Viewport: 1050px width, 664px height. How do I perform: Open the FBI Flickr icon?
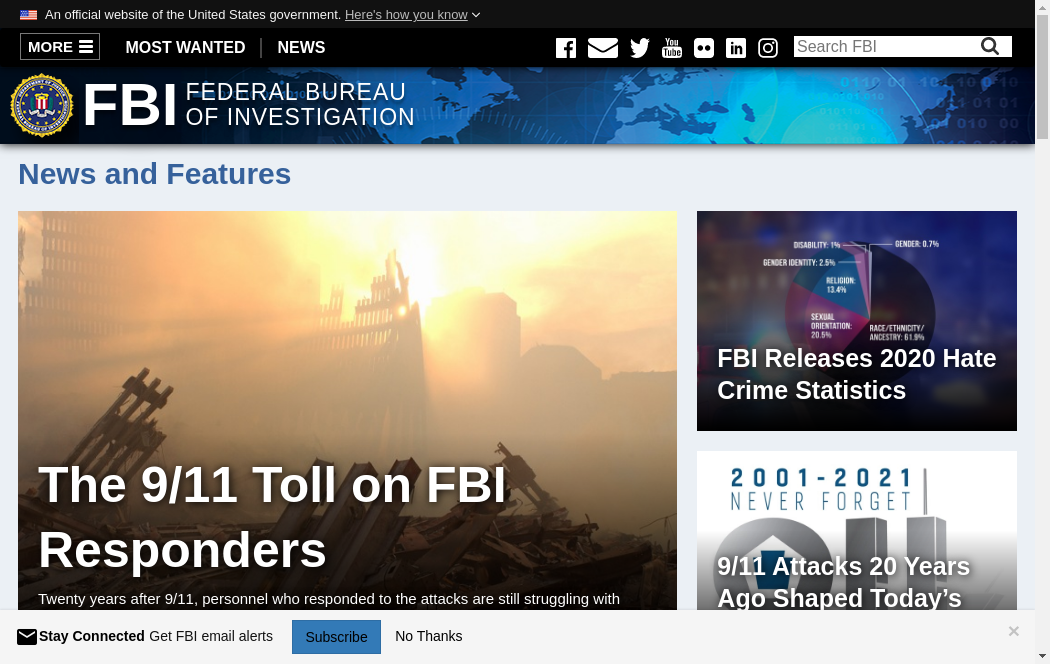coord(704,48)
